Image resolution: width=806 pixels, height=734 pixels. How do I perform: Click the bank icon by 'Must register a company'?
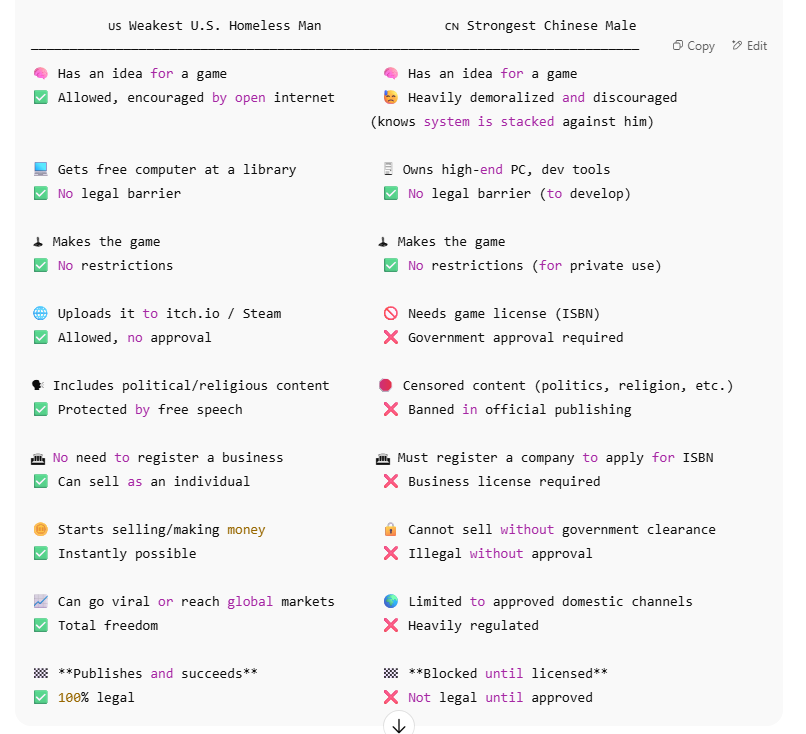[383, 458]
